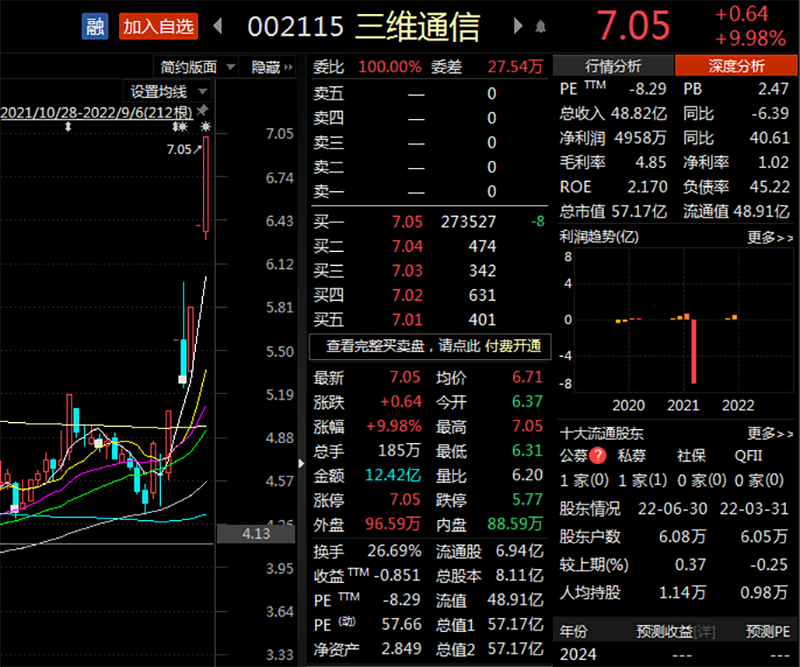This screenshot has height=667, width=800.
Task: Click the 详 link beside 预测收益
Action: 704,632
